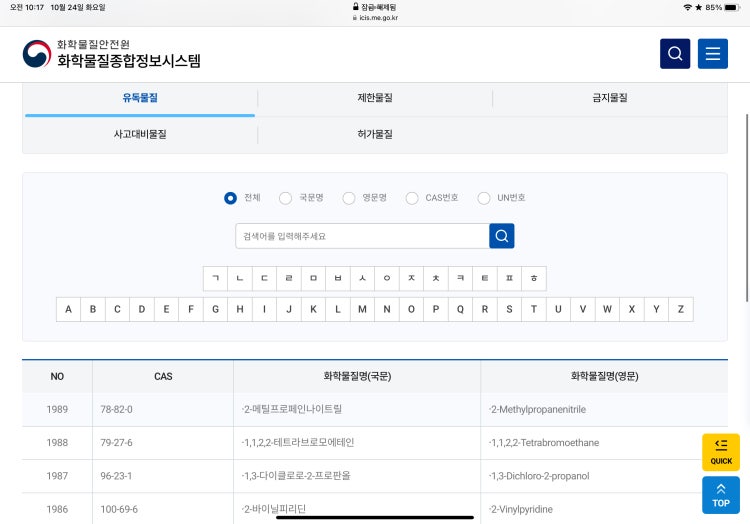Click the 화학물질안전원 logo emblem

[x=37, y=54]
